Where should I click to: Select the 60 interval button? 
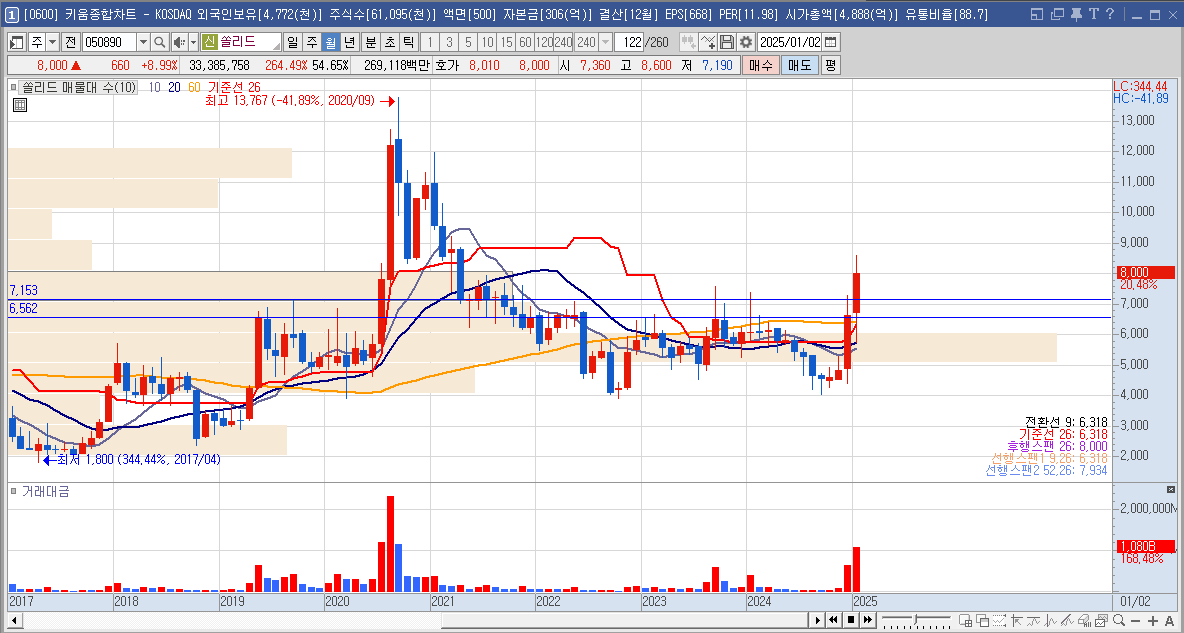click(x=525, y=42)
